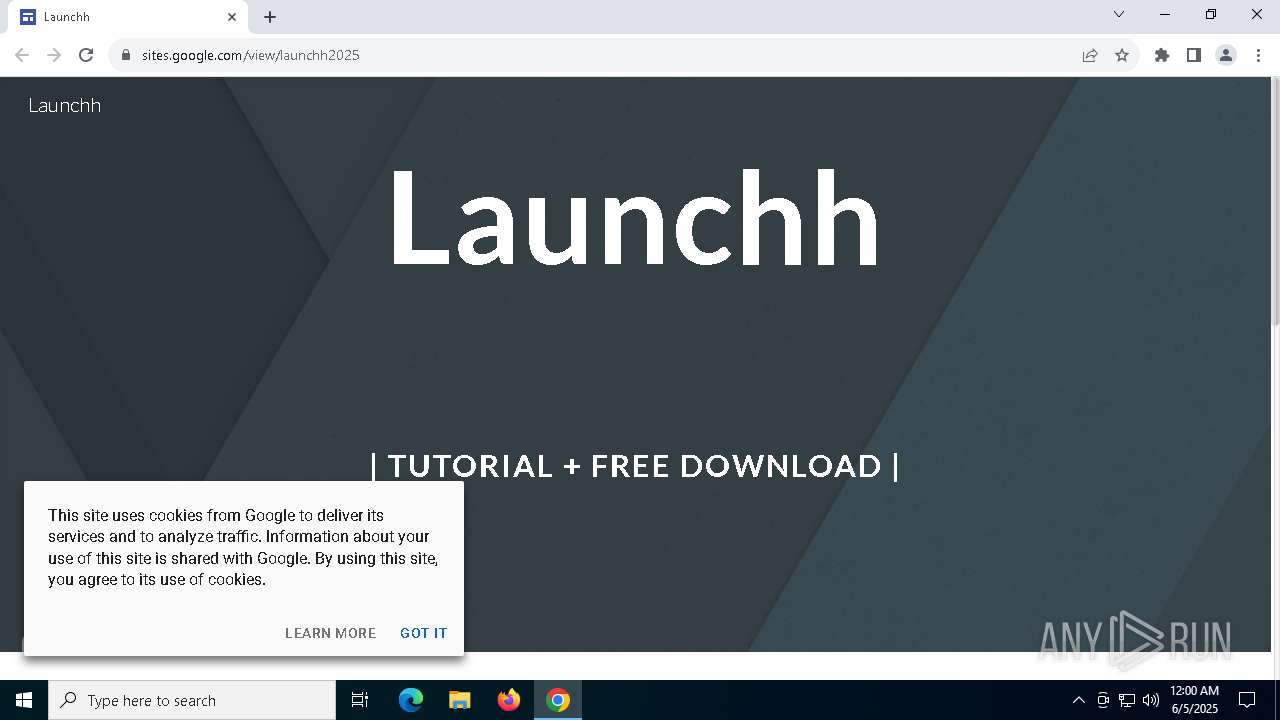Open the LEARN MORE cookies link

[331, 633]
